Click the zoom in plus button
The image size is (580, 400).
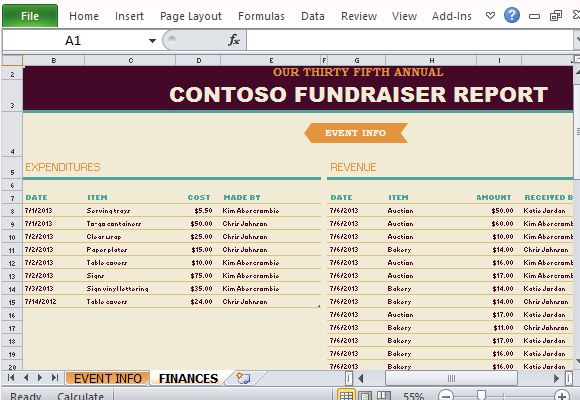pos(562,396)
